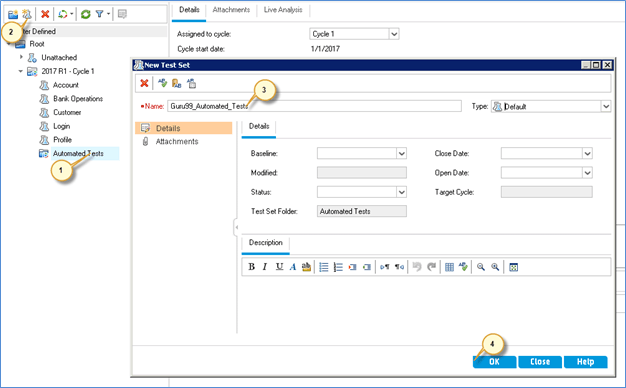Click the Name input field
The height and width of the screenshot is (388, 626).
(314, 106)
